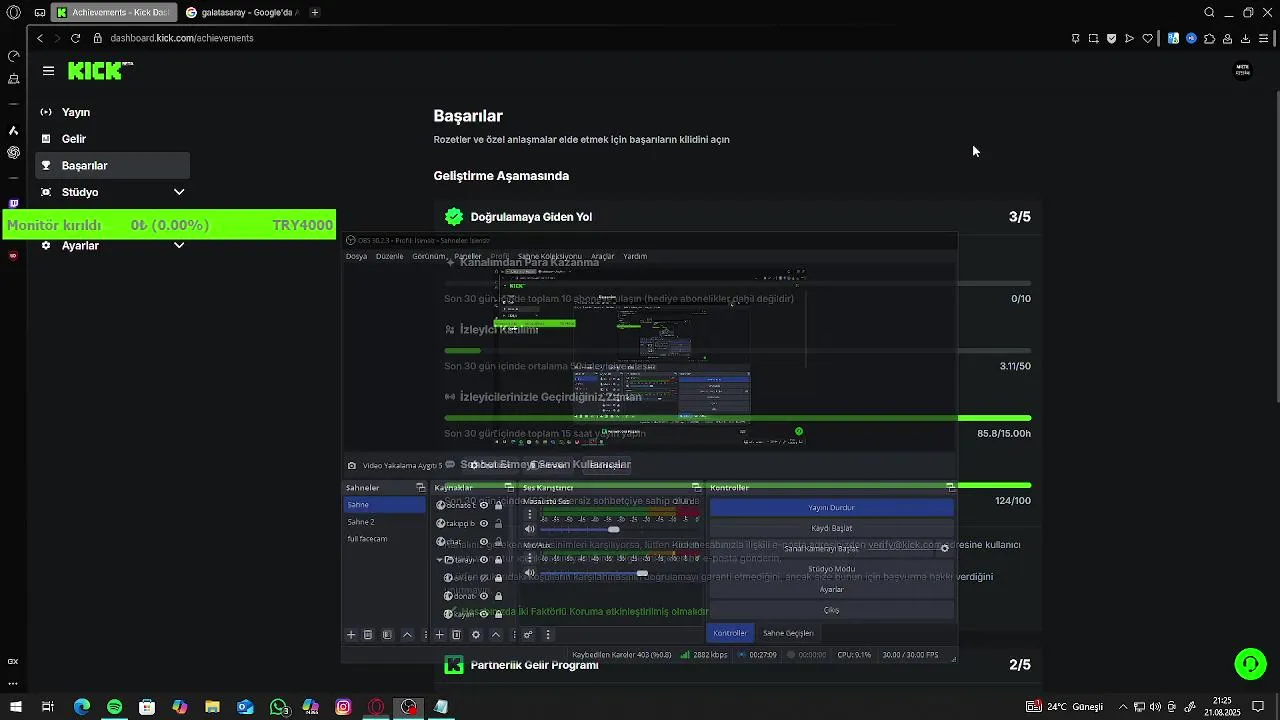Open ChatGPT from the Opera sidebar
This screenshot has height=720, width=1280.
[13, 153]
